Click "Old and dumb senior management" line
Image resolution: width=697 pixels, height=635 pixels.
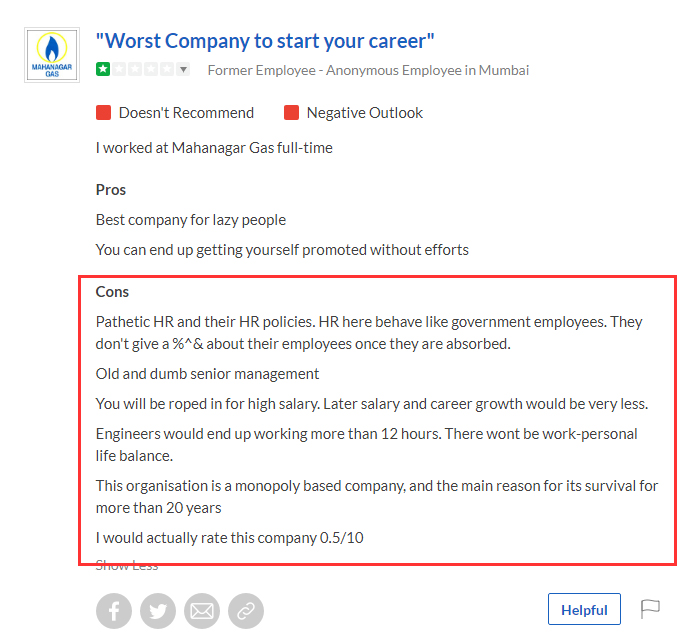tap(207, 374)
